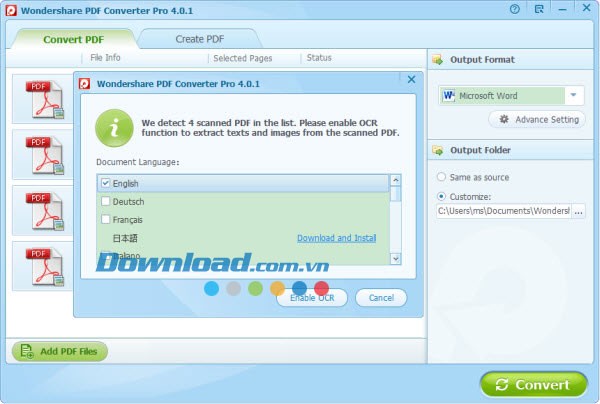The image size is (600, 404).
Task: Click the Add PDF Files button
Action: pyautogui.click(x=60, y=351)
